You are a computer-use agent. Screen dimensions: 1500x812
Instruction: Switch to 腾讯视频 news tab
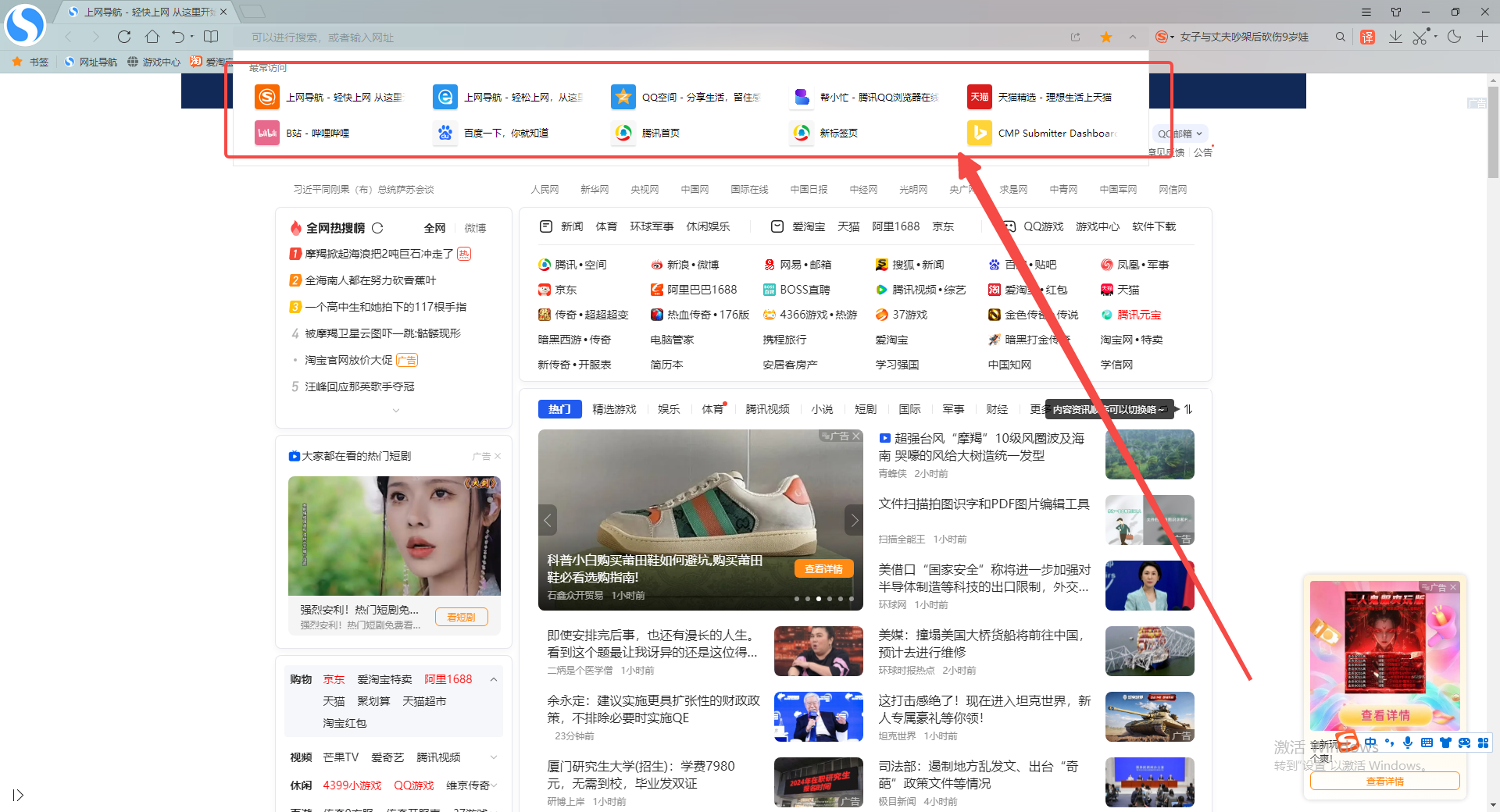coord(767,409)
